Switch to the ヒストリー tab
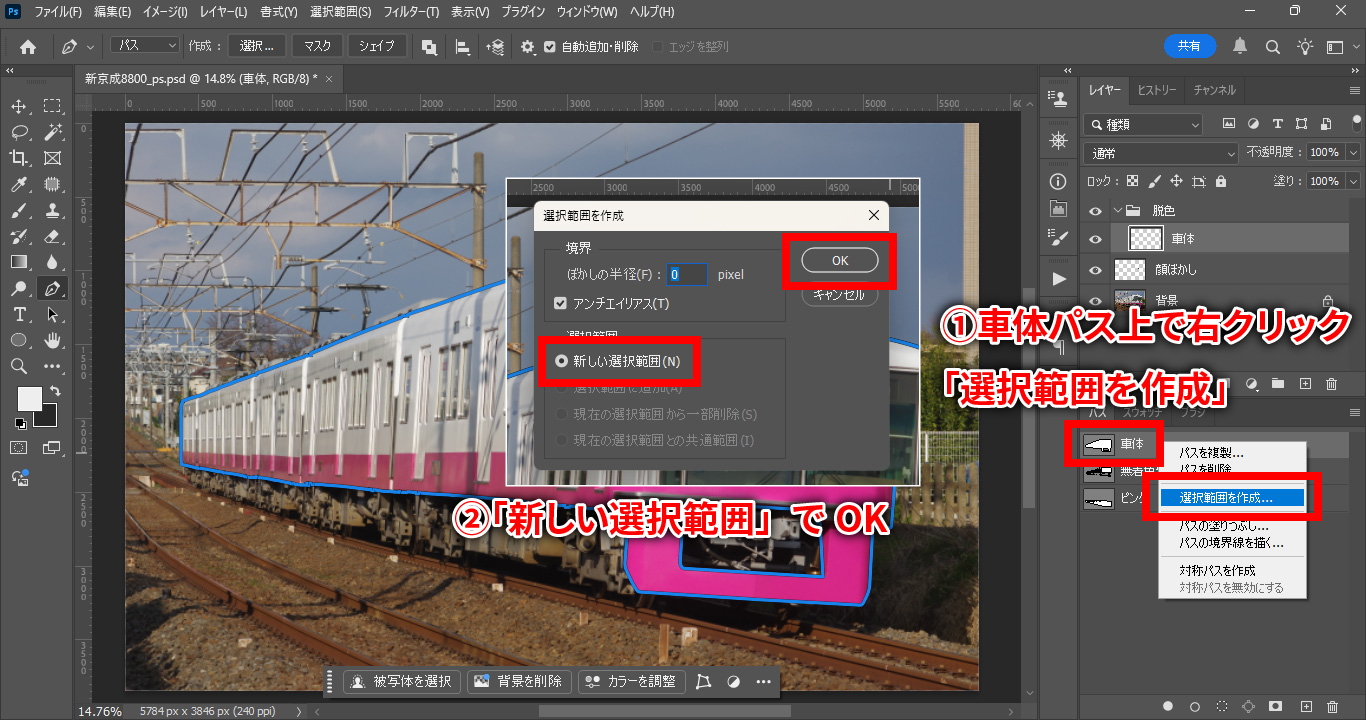Viewport: 1366px width, 720px height. [1157, 90]
